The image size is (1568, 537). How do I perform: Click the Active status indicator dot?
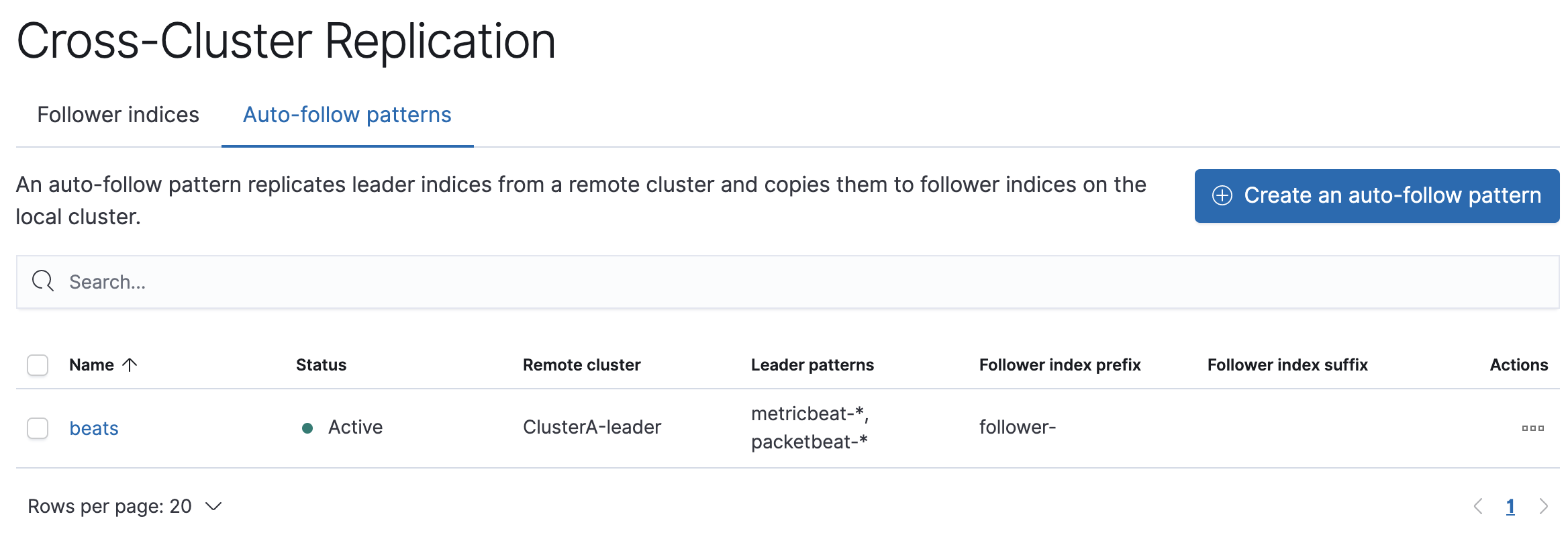(307, 426)
